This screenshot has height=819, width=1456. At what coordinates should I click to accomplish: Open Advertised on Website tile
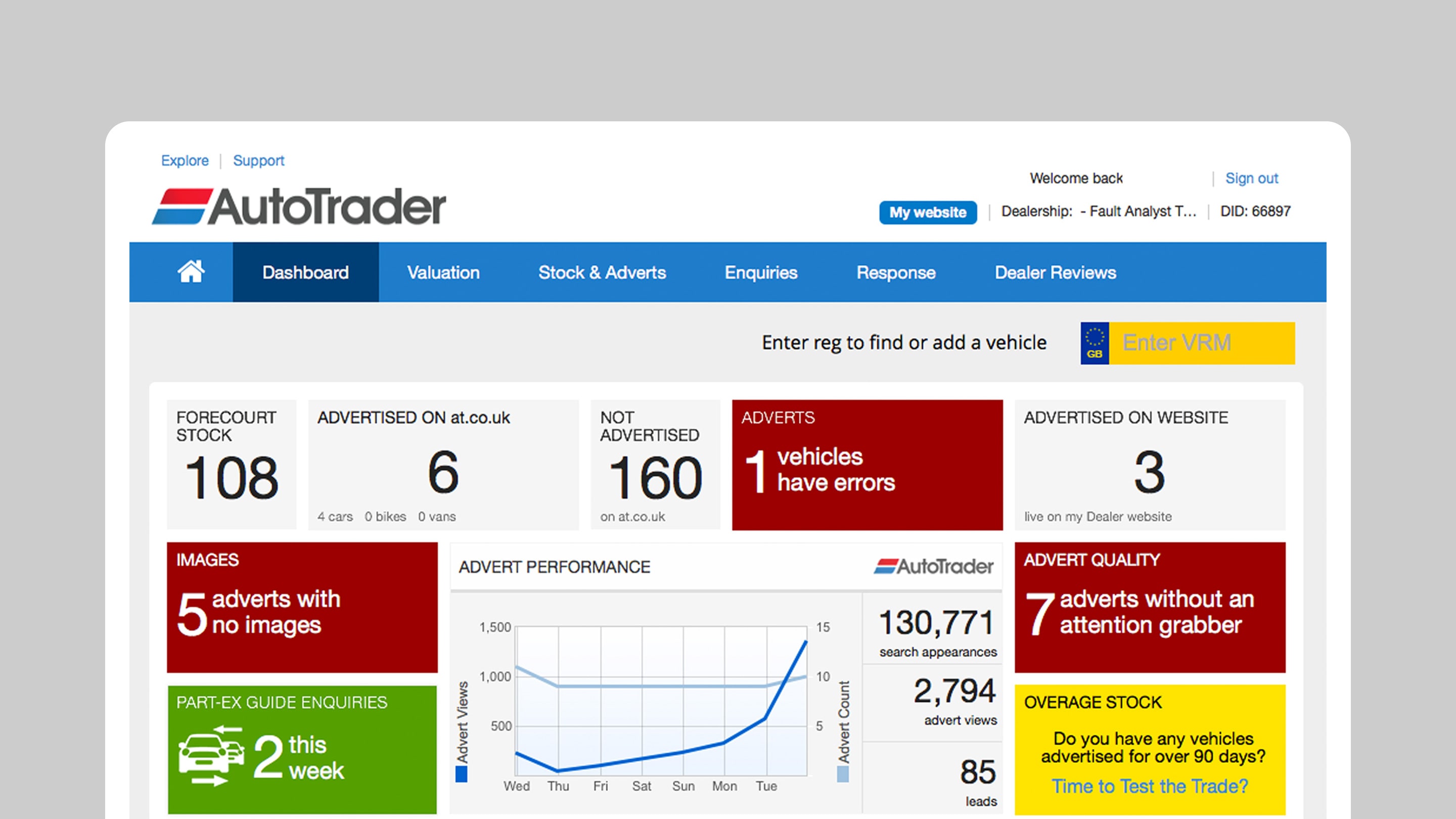1150,465
